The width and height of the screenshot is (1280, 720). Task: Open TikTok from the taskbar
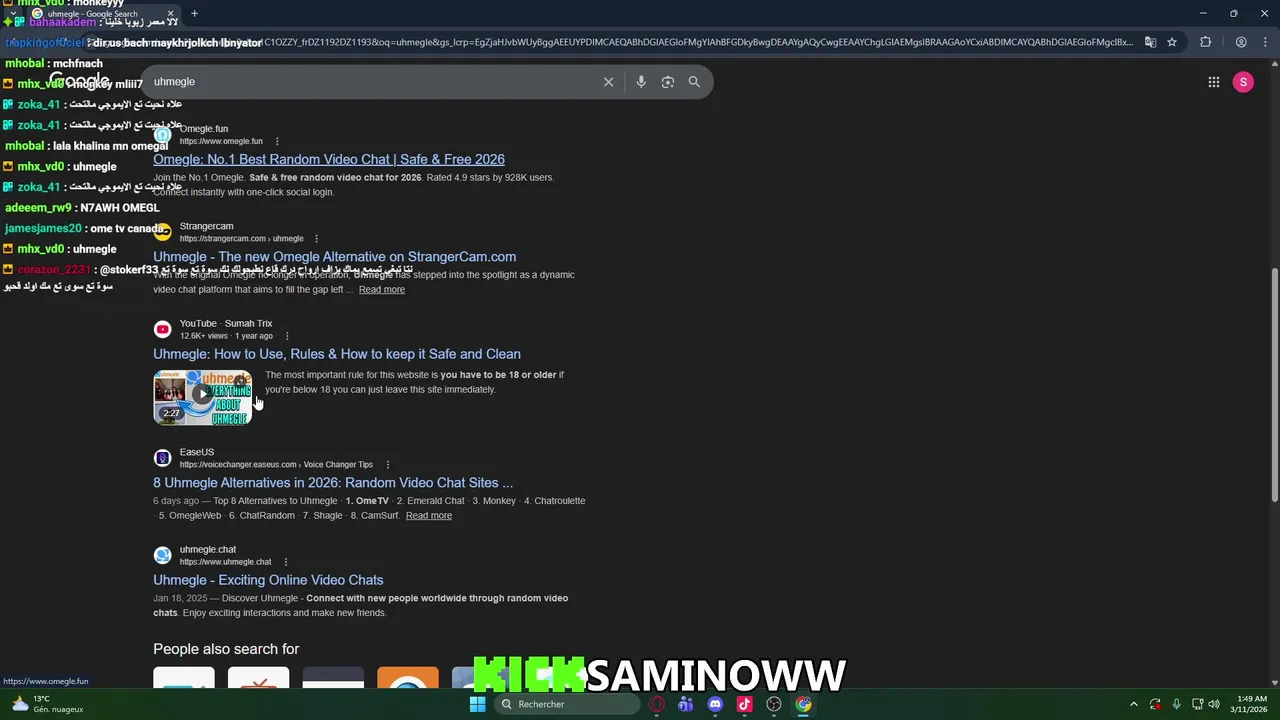(744, 704)
